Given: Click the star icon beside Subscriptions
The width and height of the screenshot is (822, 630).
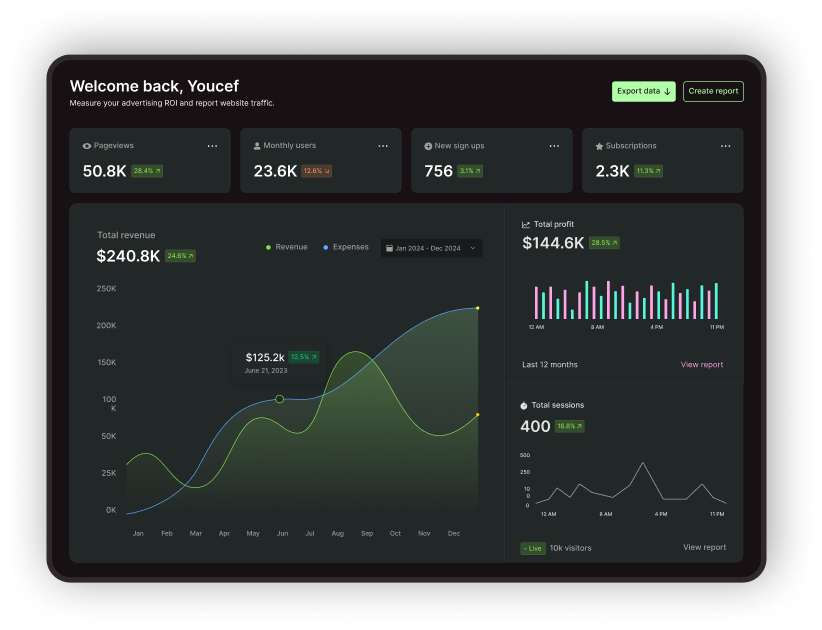Looking at the screenshot, I should [599, 146].
